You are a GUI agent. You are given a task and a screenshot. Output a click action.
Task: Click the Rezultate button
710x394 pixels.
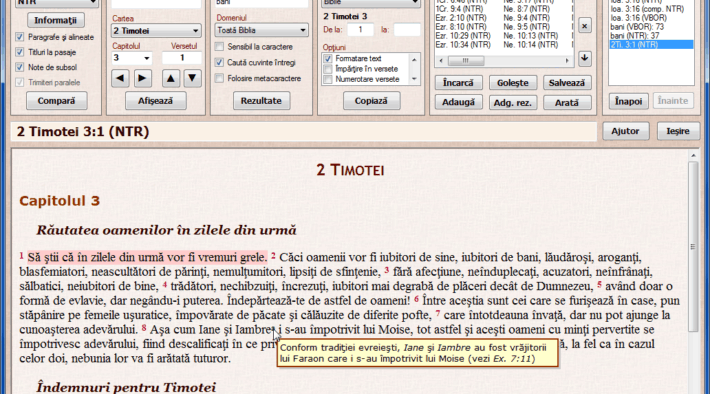pos(261,101)
